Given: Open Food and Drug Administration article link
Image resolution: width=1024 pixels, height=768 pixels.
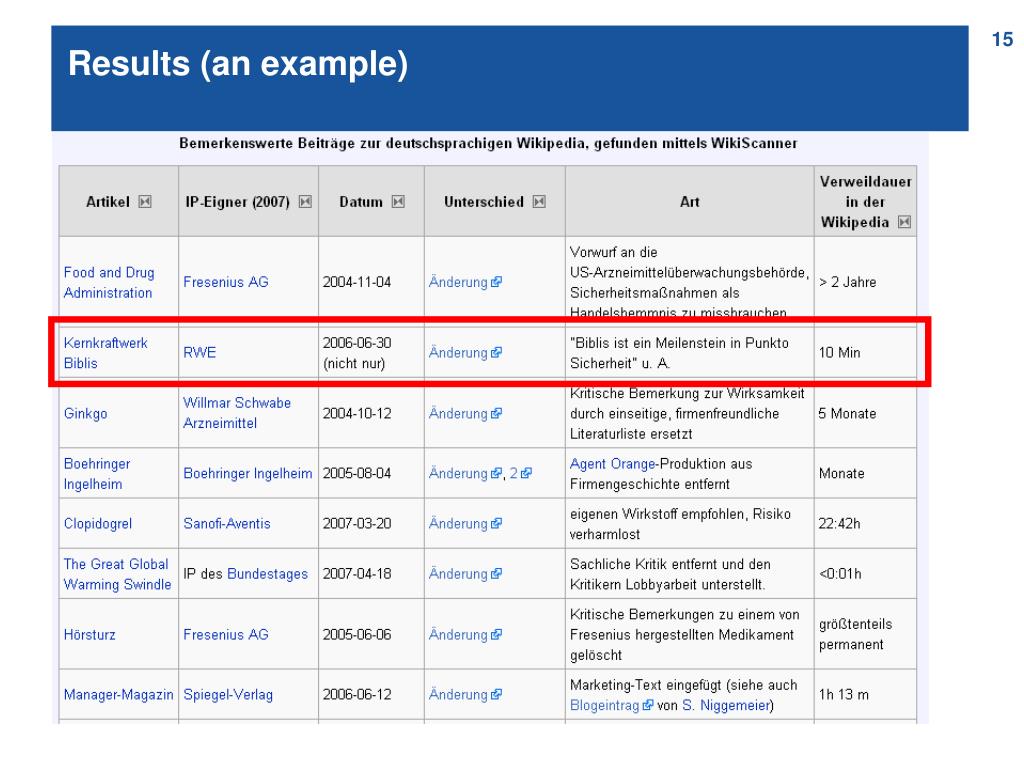Looking at the screenshot, I should (x=109, y=282).
